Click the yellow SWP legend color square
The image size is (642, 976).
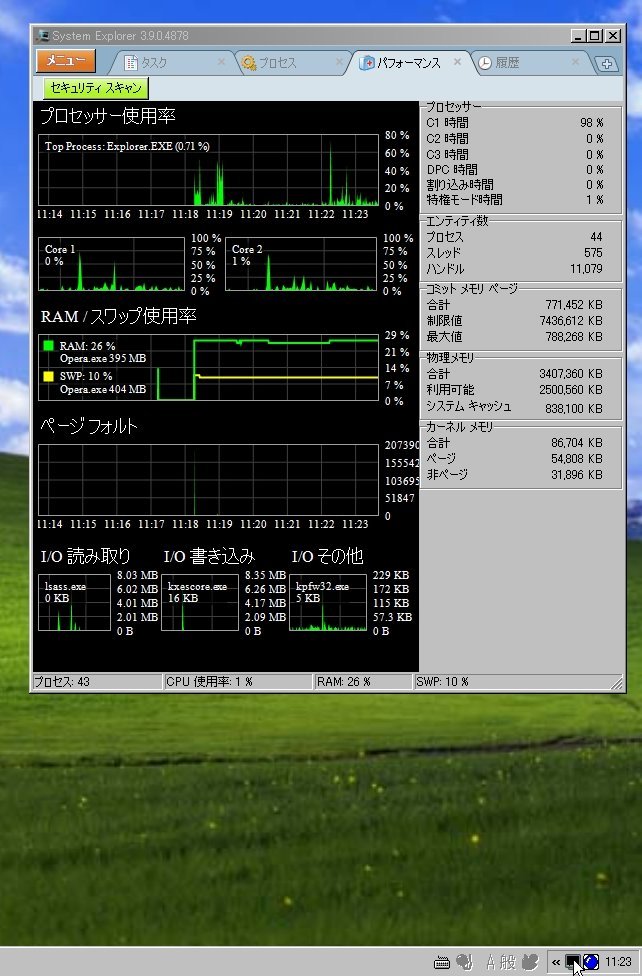(x=48, y=376)
